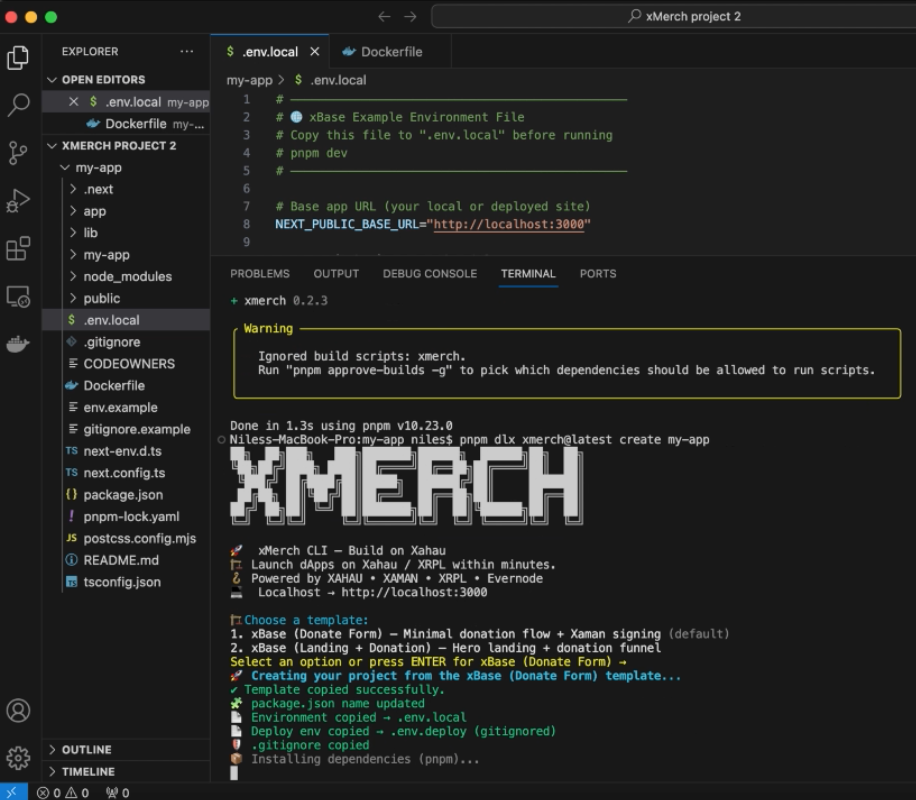The image size is (916, 800).
Task: Open the Extensions view
Action: 20,249
